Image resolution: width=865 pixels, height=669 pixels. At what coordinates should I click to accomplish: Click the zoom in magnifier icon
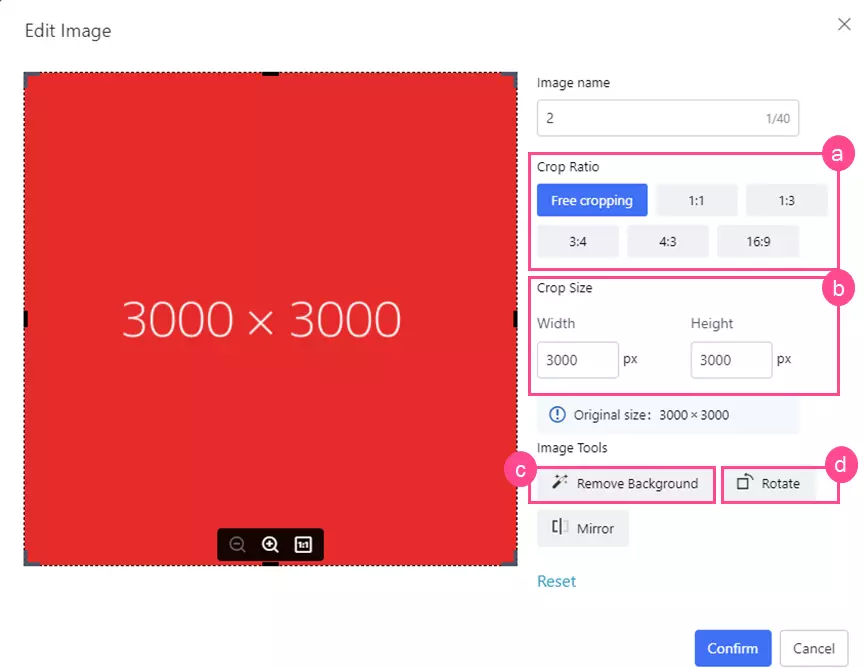(270, 545)
